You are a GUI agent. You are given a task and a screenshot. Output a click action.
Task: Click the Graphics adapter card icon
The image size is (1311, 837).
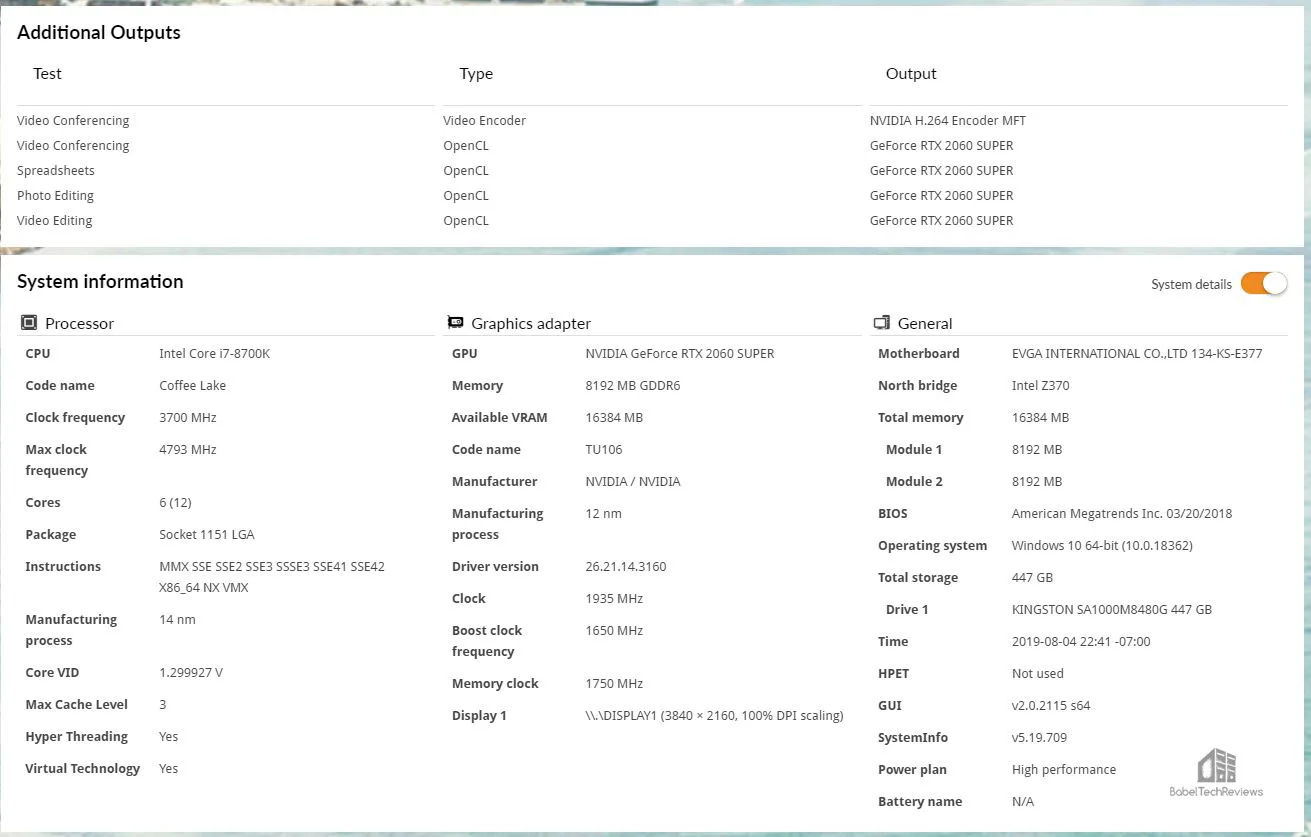[455, 323]
